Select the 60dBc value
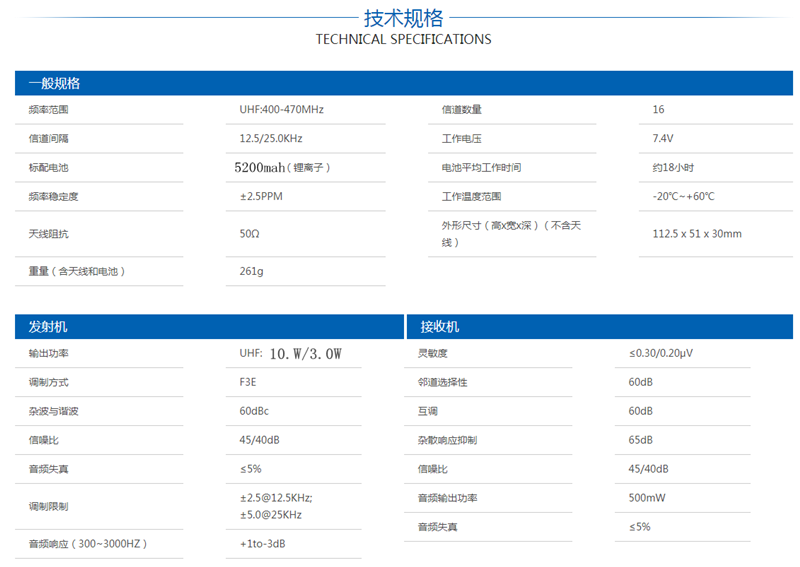 (x=254, y=411)
